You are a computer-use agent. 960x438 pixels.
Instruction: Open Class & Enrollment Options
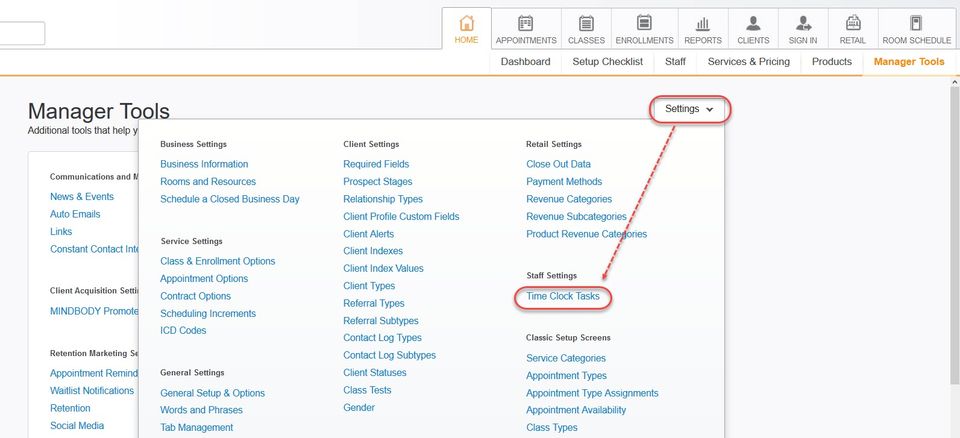[x=217, y=261]
